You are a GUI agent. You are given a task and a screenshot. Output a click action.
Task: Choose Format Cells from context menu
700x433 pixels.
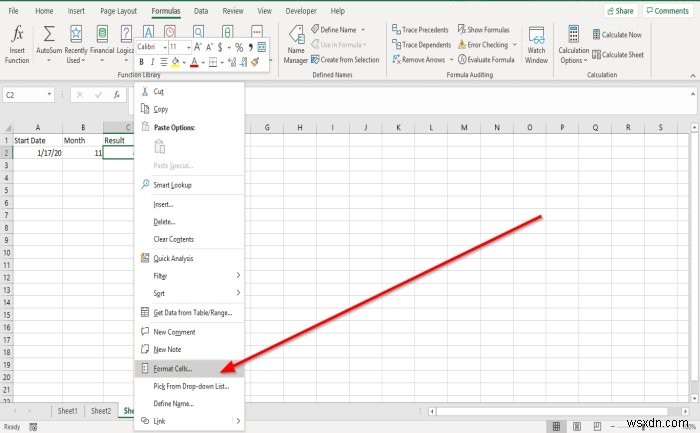(189, 369)
